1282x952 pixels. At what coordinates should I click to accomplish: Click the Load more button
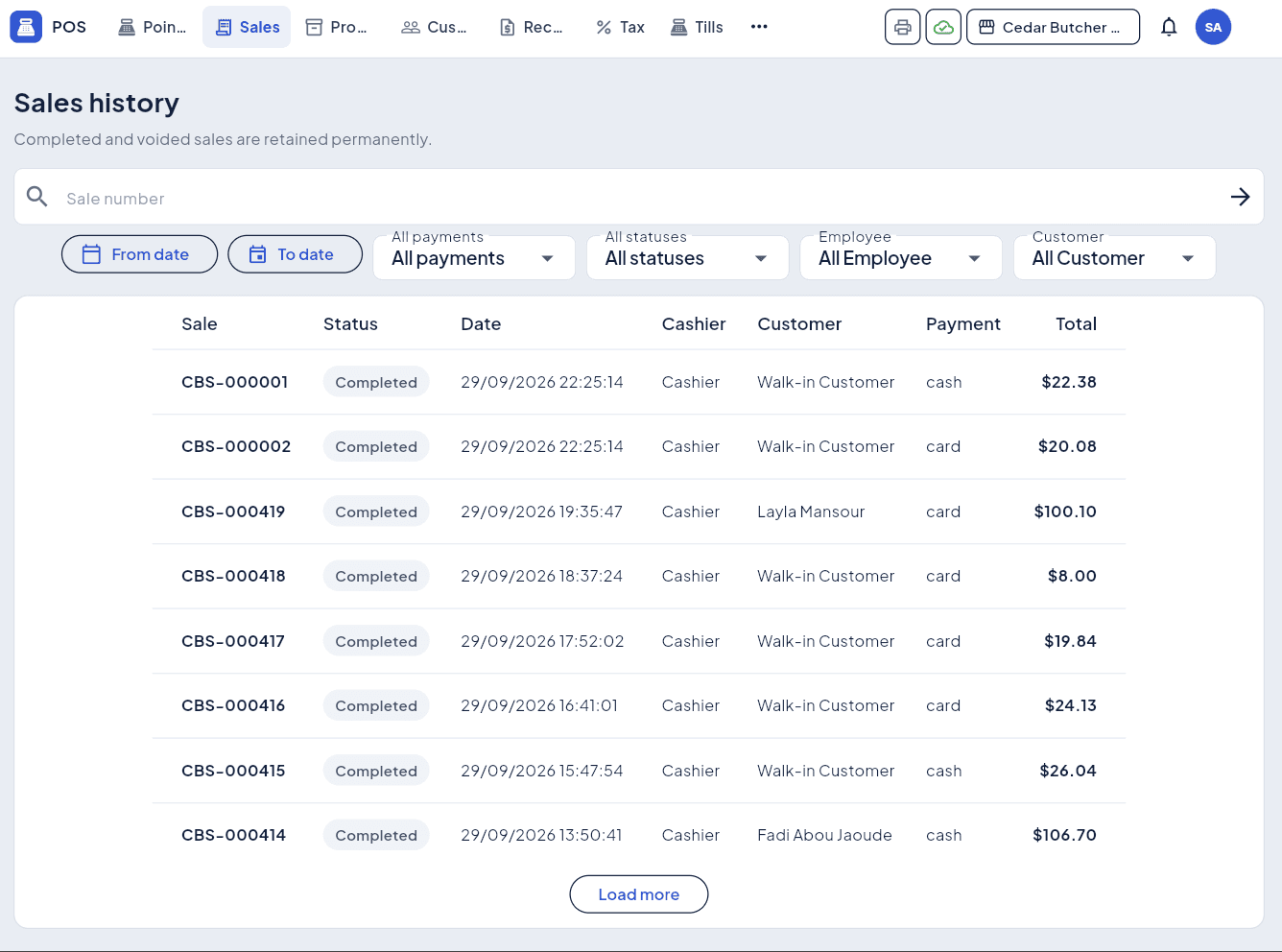click(x=639, y=894)
